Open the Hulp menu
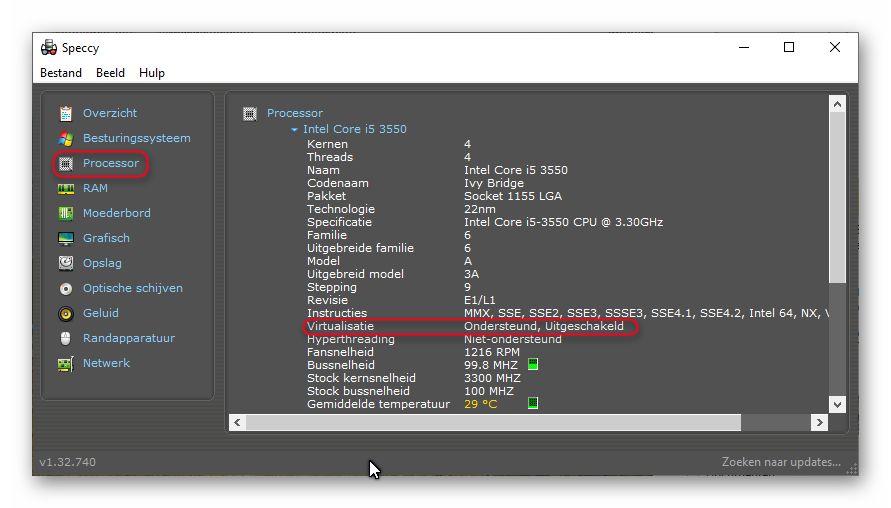891x508 pixels. pyautogui.click(x=152, y=73)
